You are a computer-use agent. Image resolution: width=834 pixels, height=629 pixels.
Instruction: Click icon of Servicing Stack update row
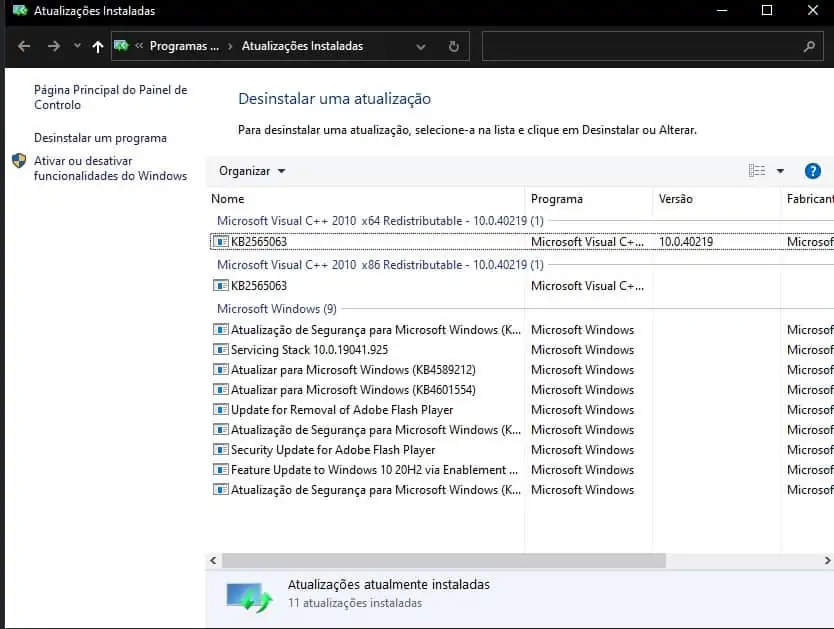click(221, 350)
